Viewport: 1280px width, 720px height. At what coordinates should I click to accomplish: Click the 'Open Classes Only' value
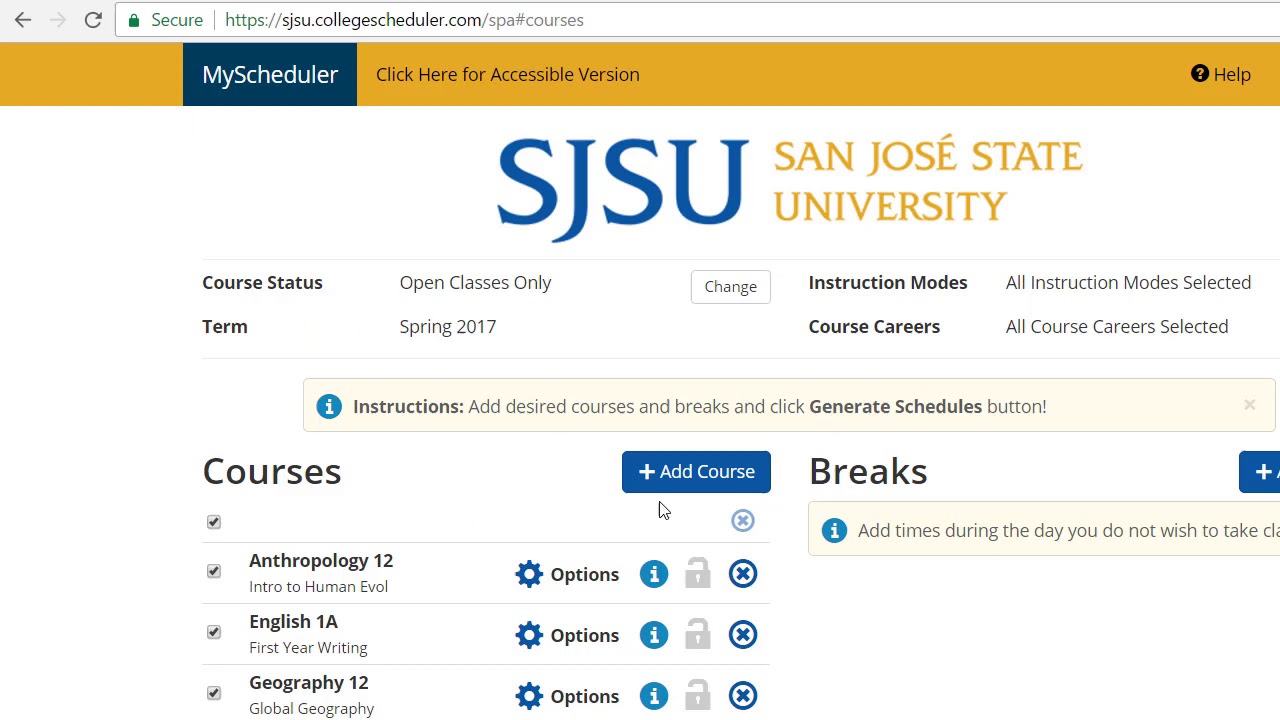475,282
